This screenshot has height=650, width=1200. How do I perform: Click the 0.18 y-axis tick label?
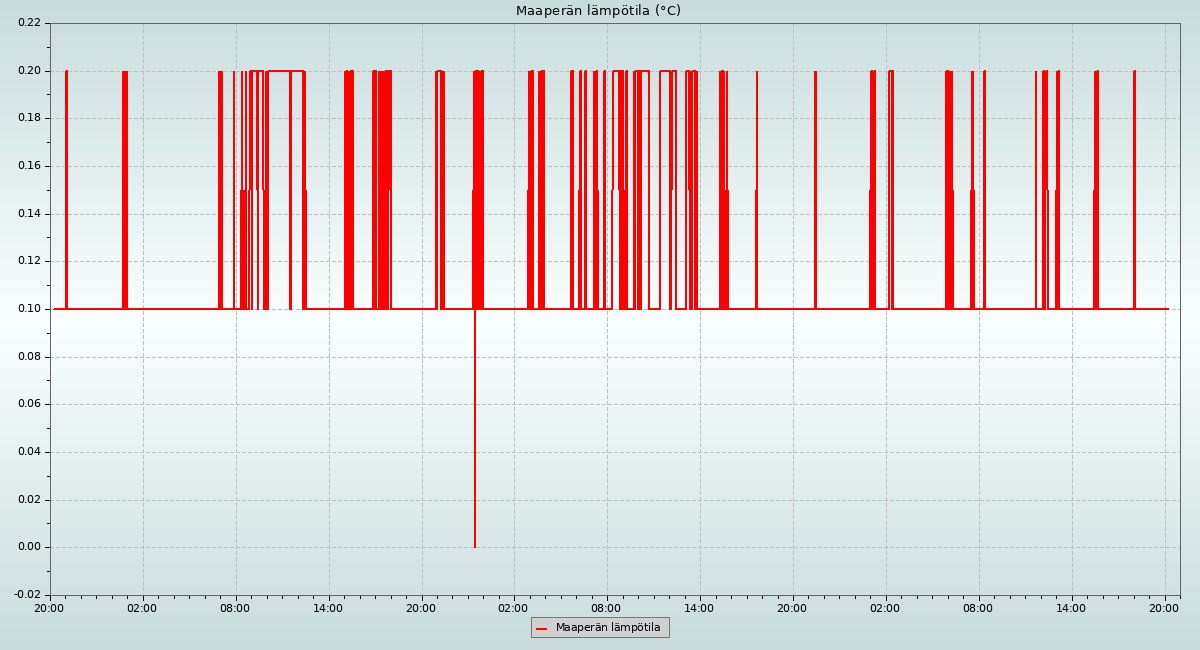[x=30, y=118]
